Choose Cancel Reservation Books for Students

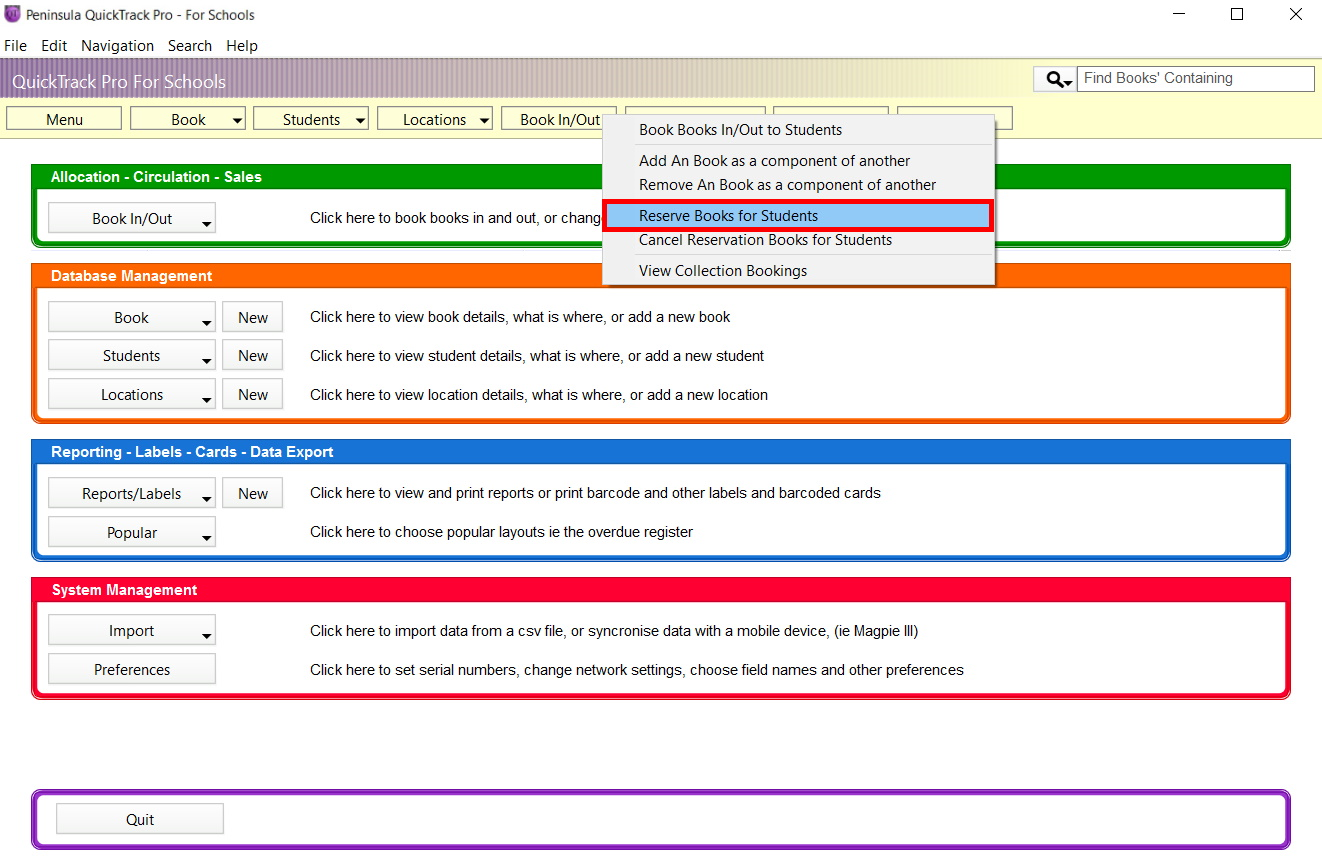pos(798,240)
